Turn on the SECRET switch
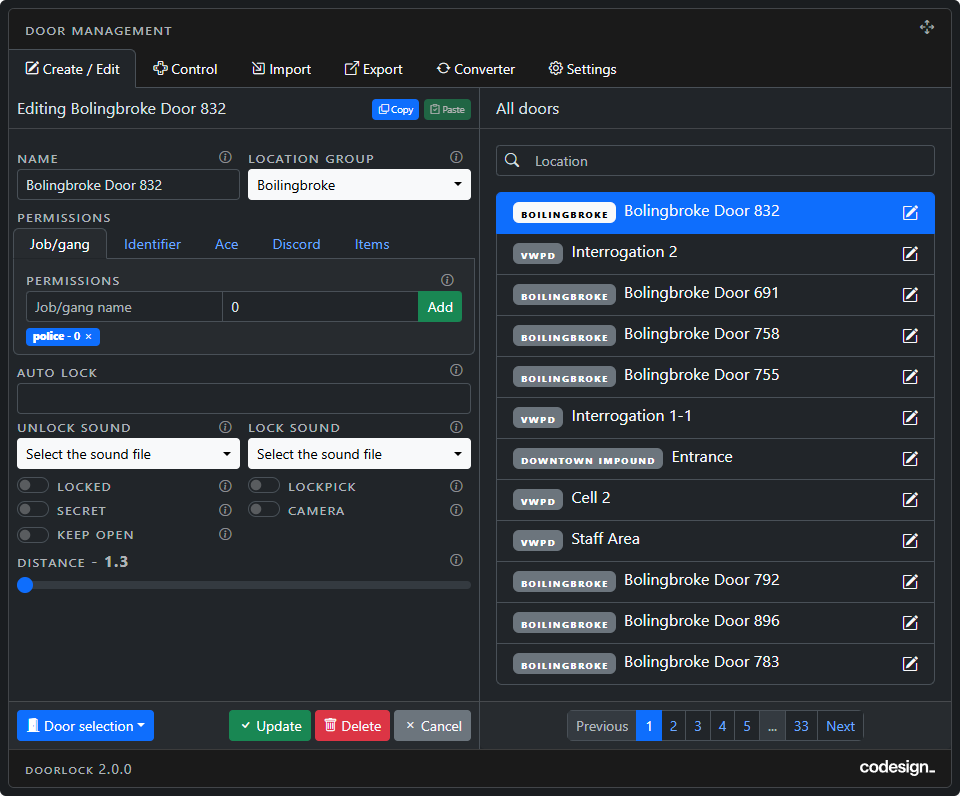The image size is (960, 796). coord(33,510)
